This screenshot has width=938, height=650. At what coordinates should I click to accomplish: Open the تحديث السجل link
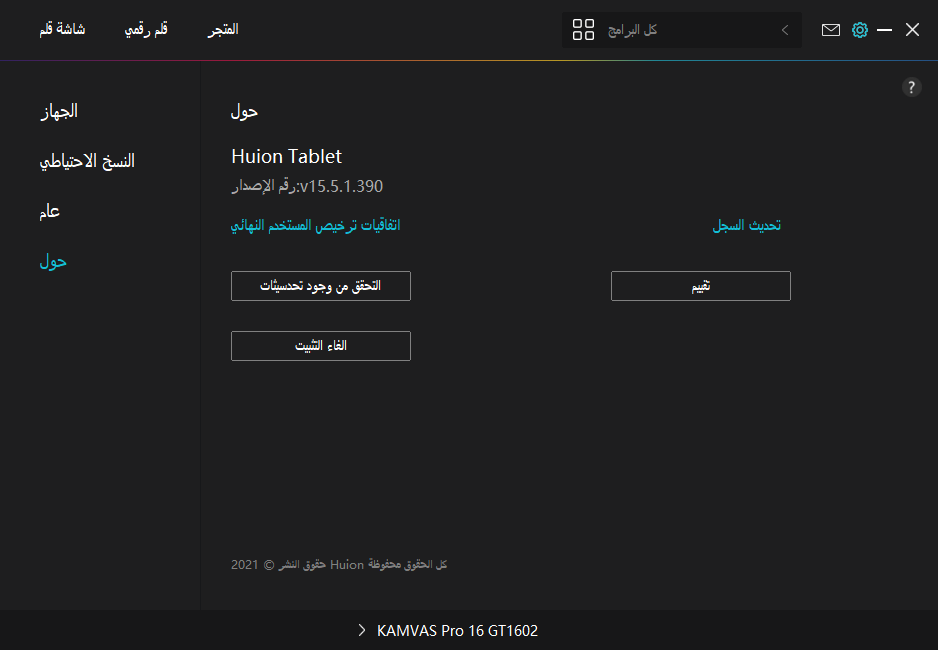coord(747,225)
